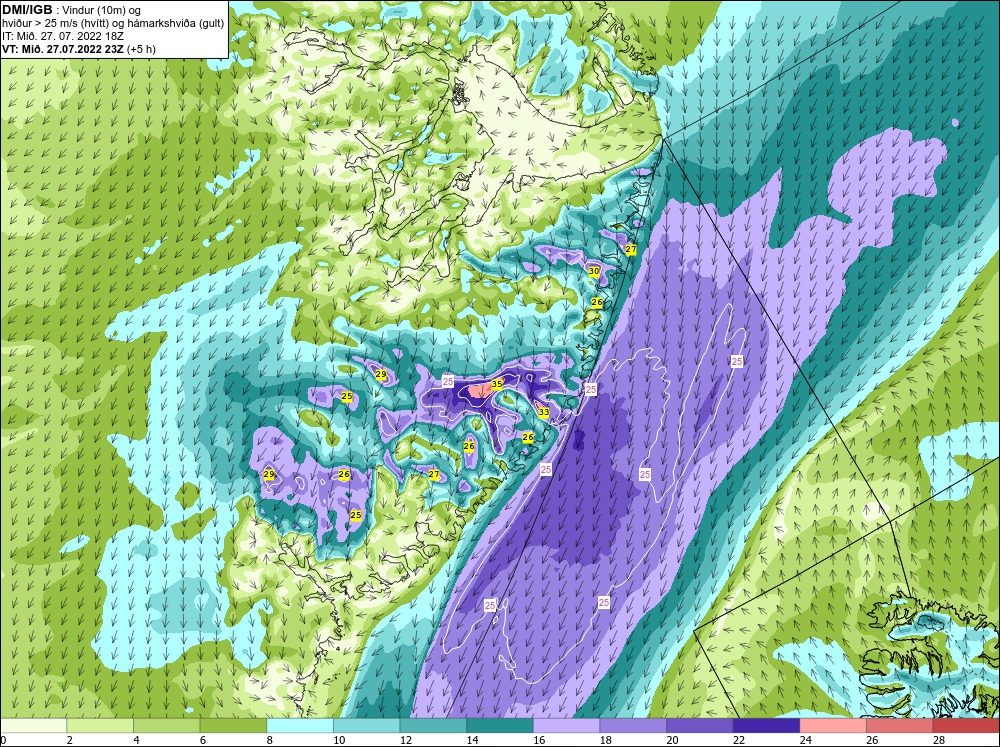Image resolution: width=1000 pixels, height=747 pixels.
Task: Click the legend swatch between 0 and 2
Action: click(33, 725)
